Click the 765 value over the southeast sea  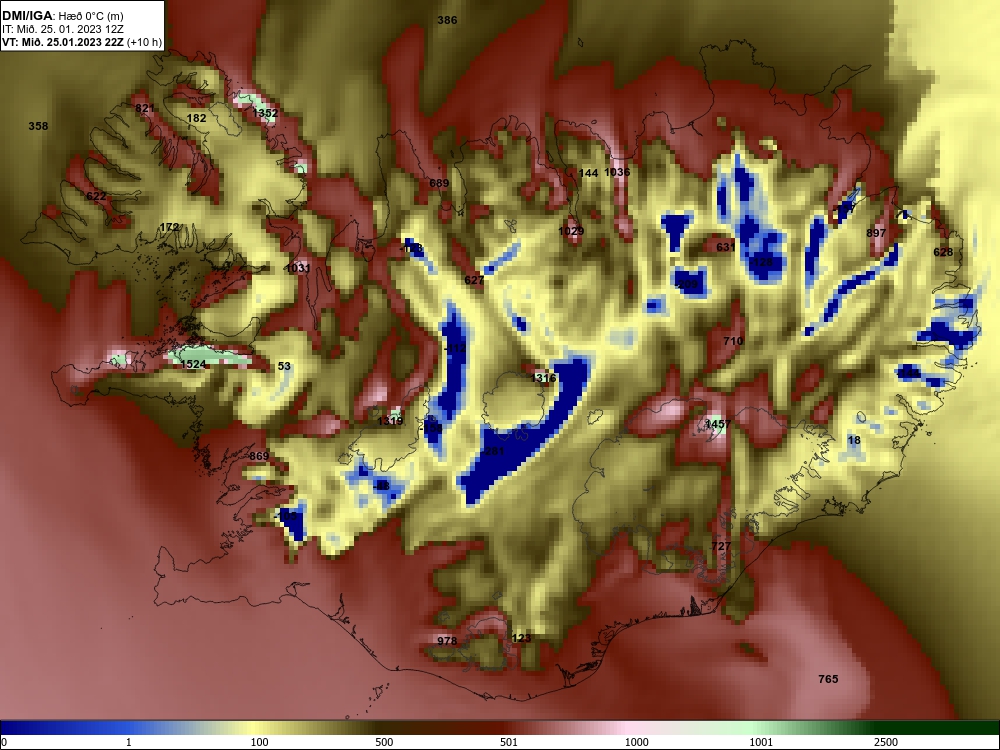[x=828, y=679]
